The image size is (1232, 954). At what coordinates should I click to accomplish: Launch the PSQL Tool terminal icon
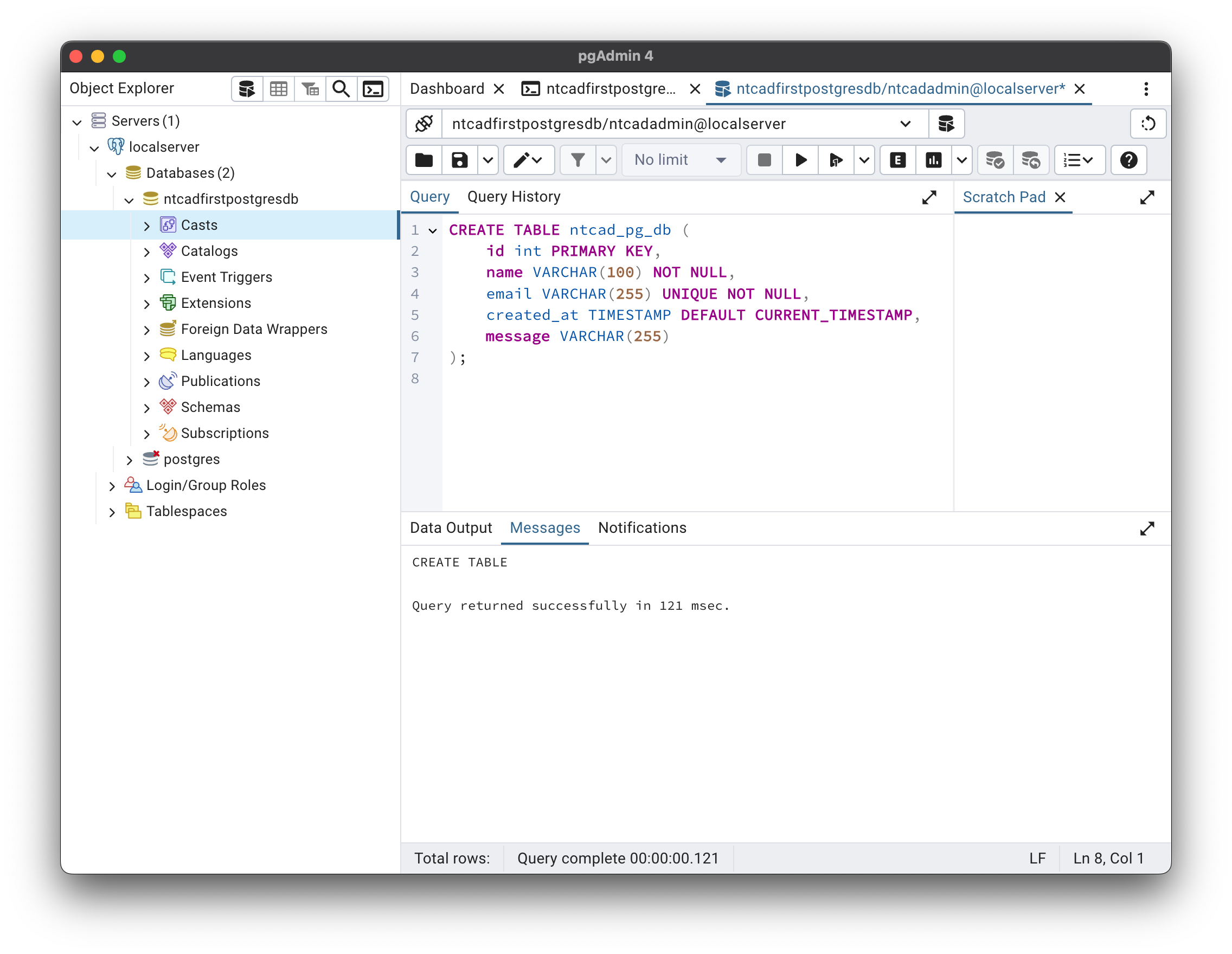[x=373, y=88]
